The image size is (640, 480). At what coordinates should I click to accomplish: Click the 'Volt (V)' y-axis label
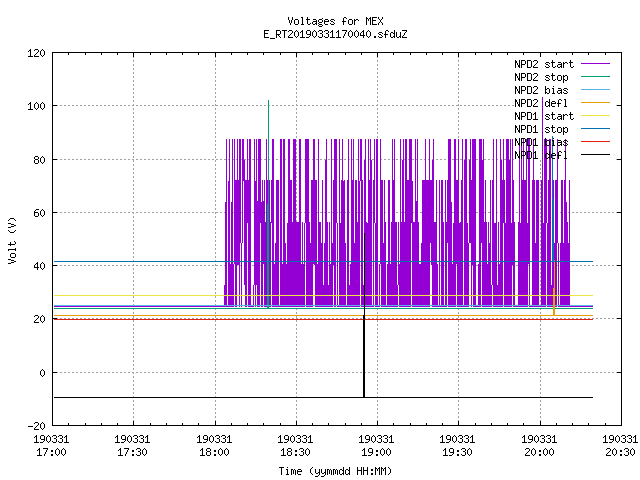point(12,241)
